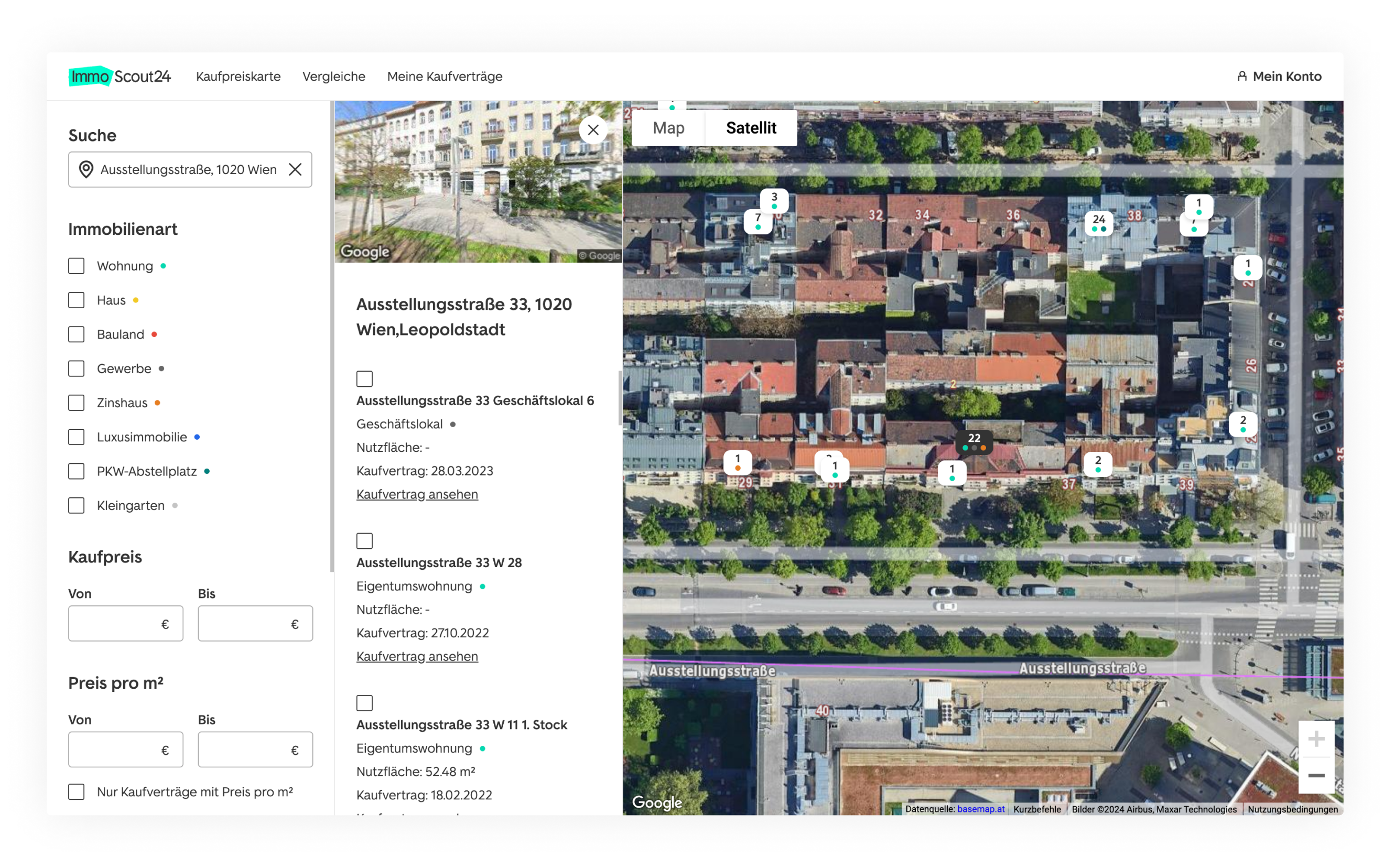Clear the search field with the X icon

295,169
